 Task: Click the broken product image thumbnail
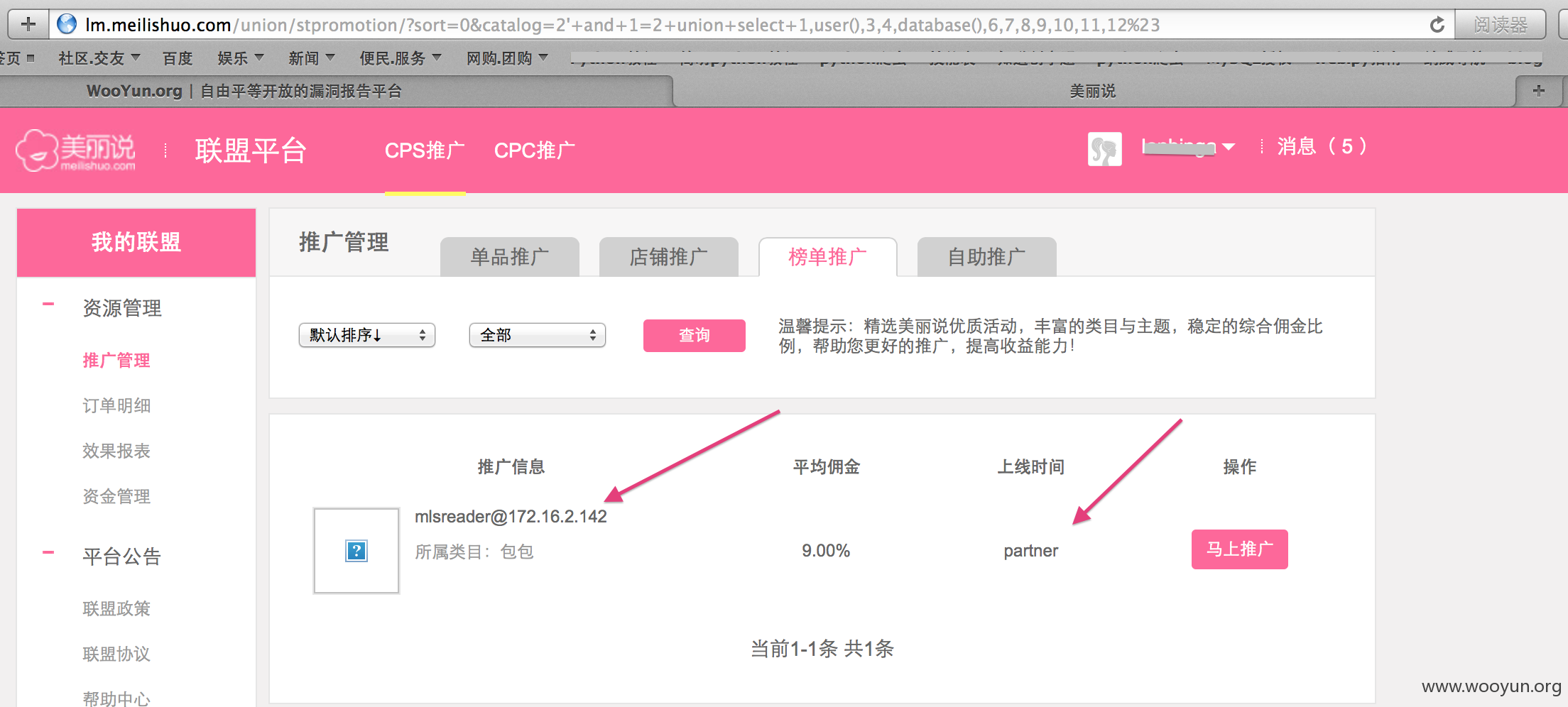[x=356, y=551]
